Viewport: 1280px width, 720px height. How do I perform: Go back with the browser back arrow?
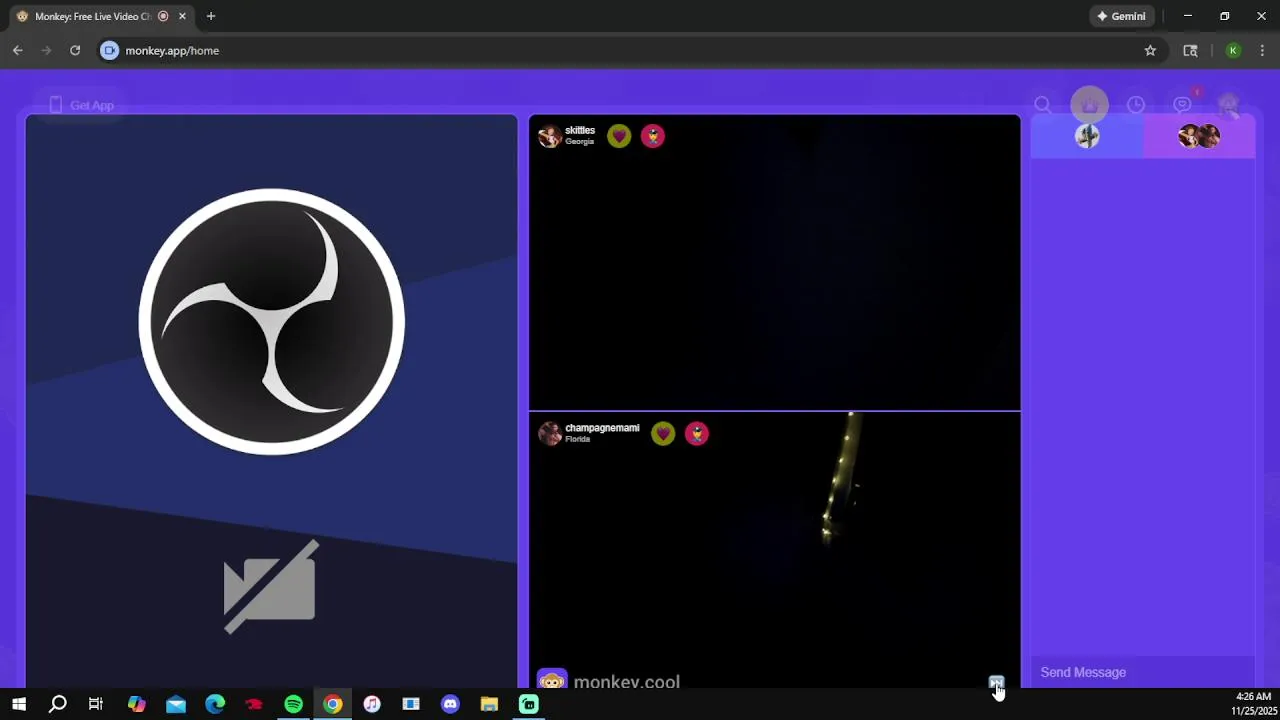[x=18, y=50]
